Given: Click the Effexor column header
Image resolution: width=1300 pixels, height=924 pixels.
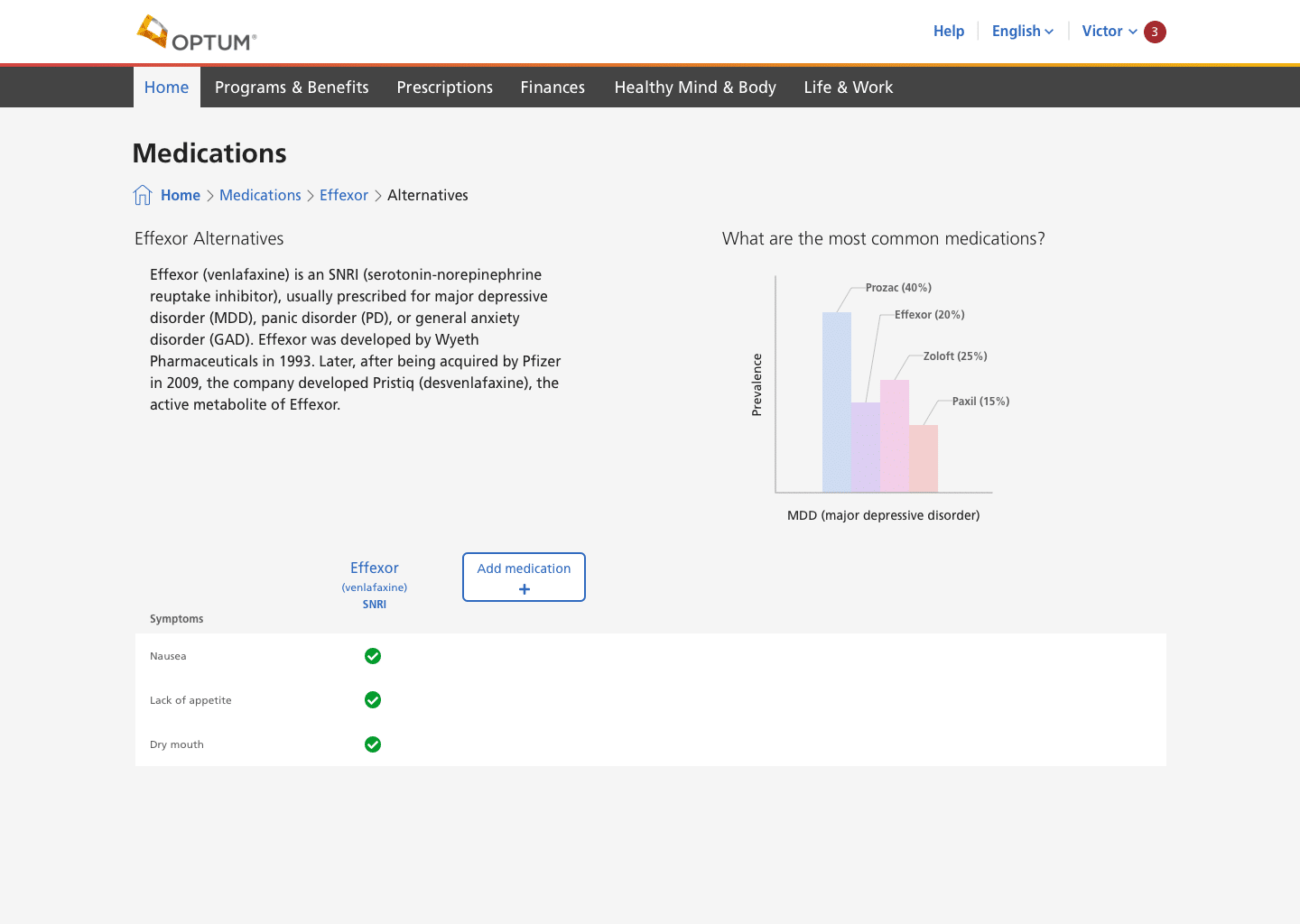Looking at the screenshot, I should click(x=374, y=568).
